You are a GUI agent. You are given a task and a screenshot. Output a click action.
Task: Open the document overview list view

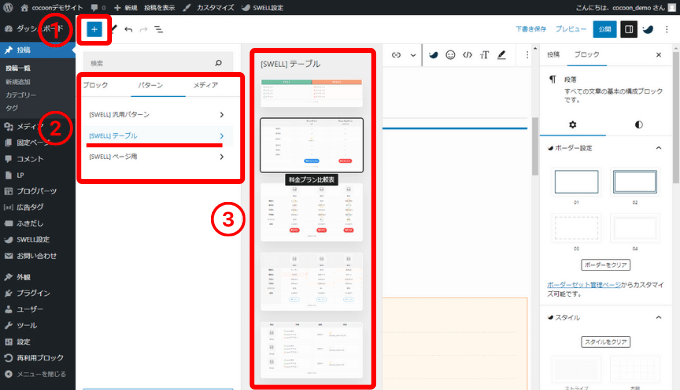coord(159,29)
